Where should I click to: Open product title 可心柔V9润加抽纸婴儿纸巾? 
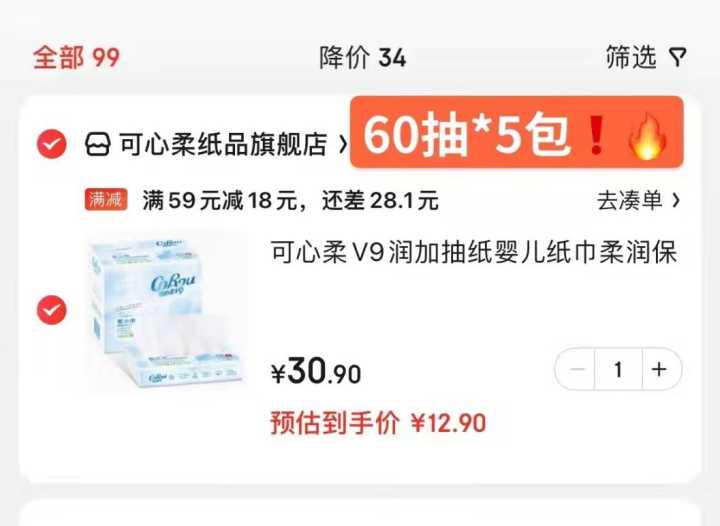pos(473,252)
